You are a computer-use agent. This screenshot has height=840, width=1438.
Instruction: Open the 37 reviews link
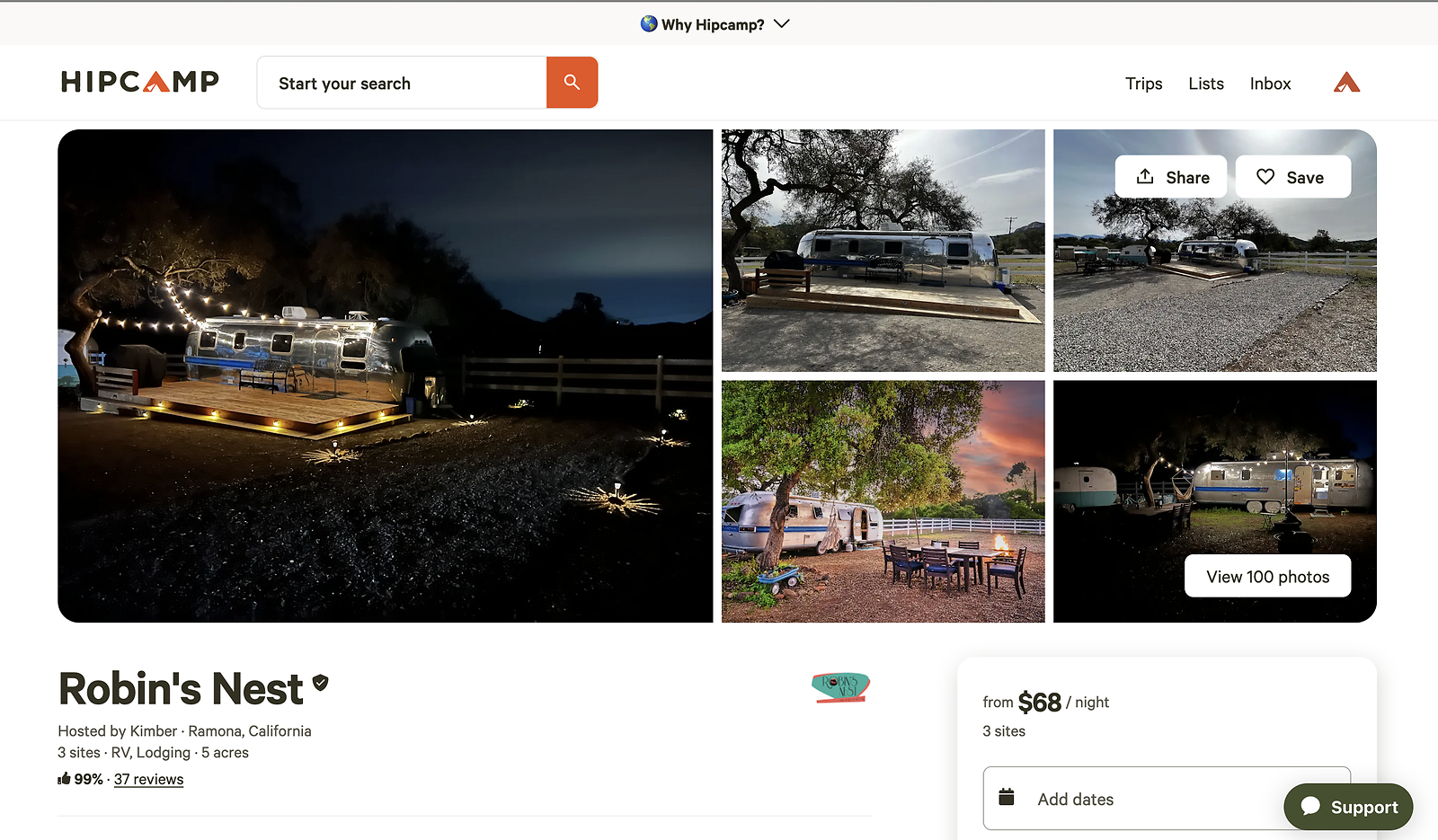[x=148, y=780]
